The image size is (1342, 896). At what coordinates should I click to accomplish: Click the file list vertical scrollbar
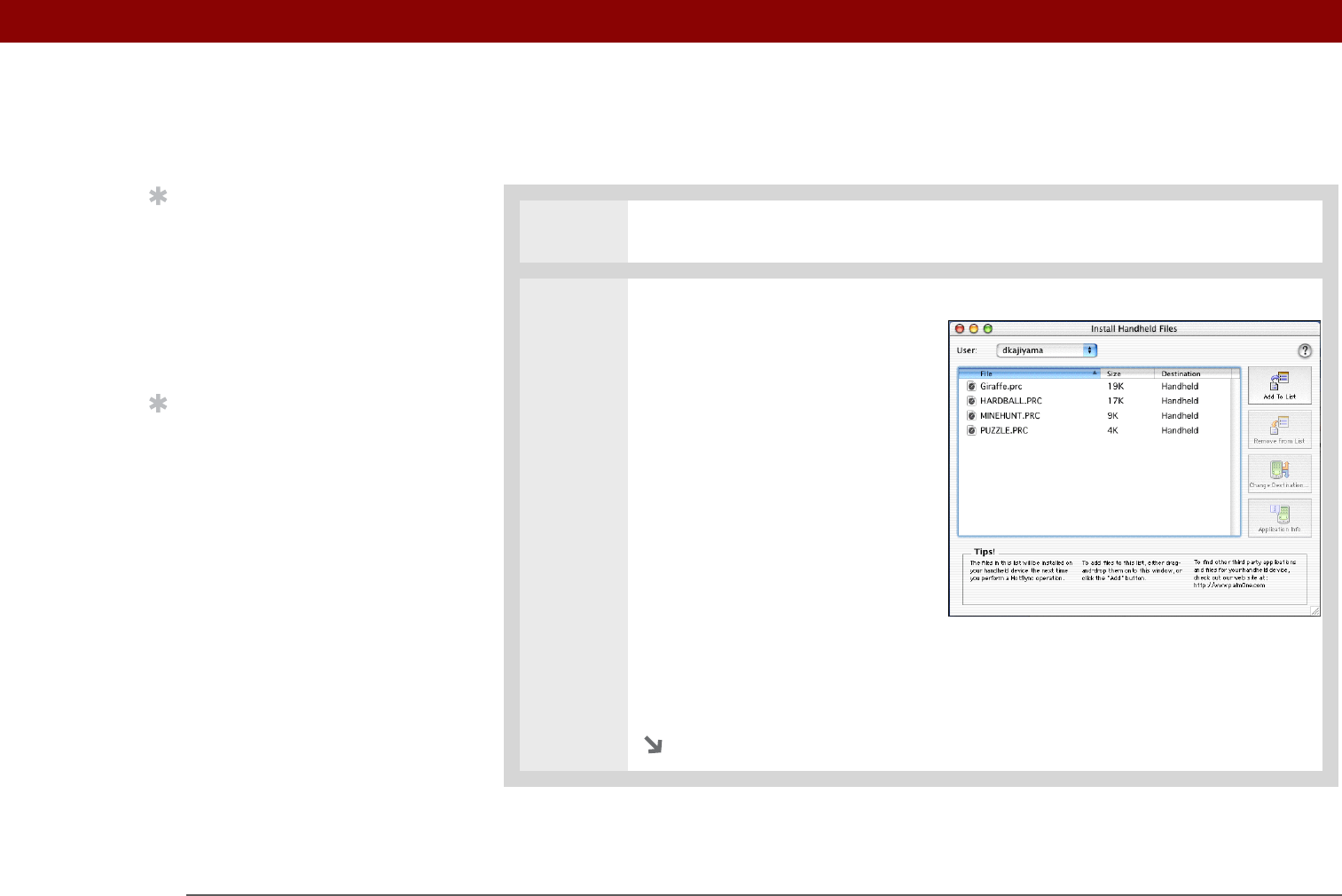(x=1236, y=456)
